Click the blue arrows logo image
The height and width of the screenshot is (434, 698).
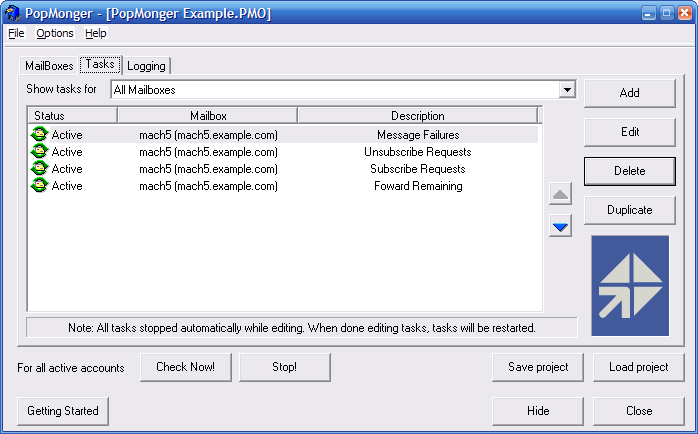[630, 285]
